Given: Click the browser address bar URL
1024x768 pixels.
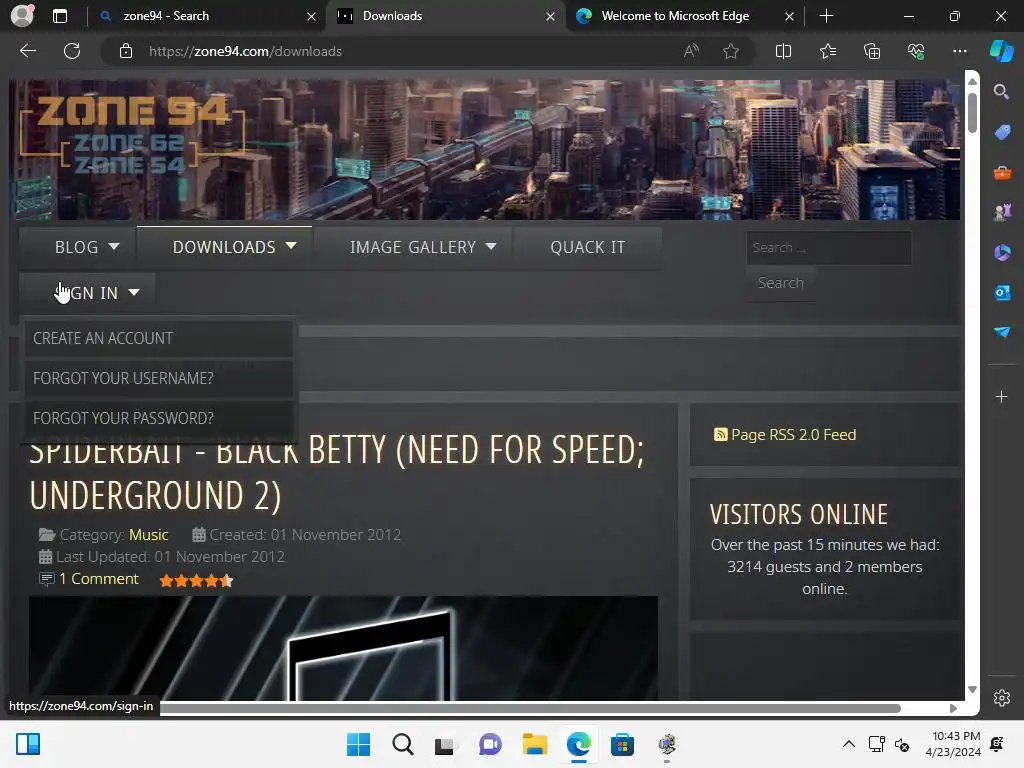Looking at the screenshot, I should coord(245,51).
